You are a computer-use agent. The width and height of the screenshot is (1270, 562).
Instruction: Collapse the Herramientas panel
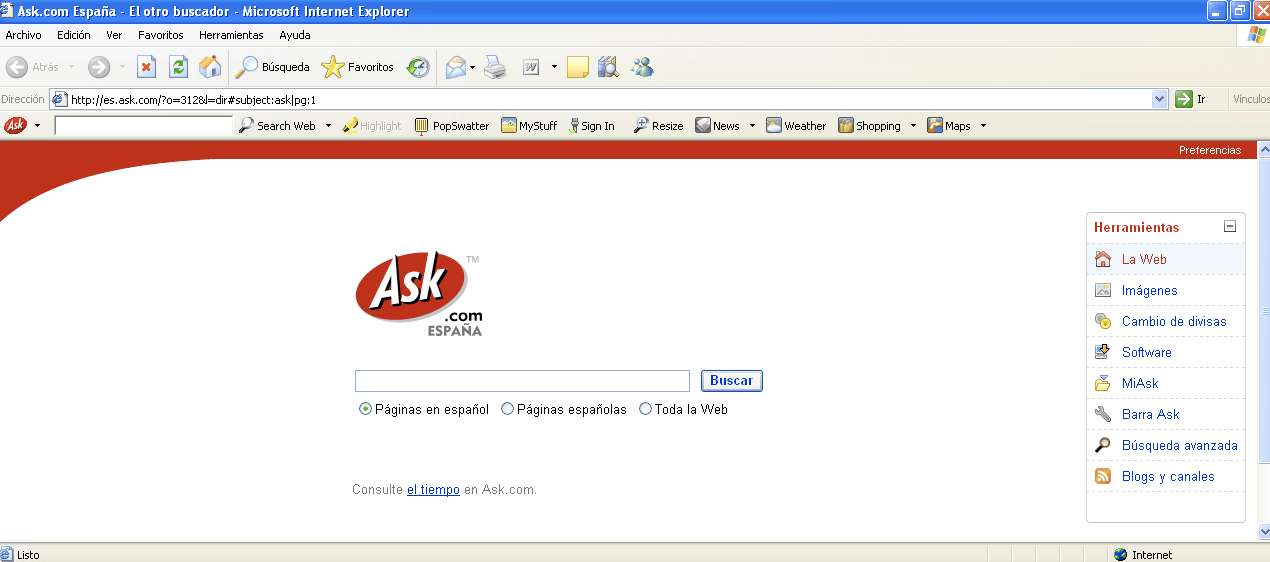coord(1230,227)
